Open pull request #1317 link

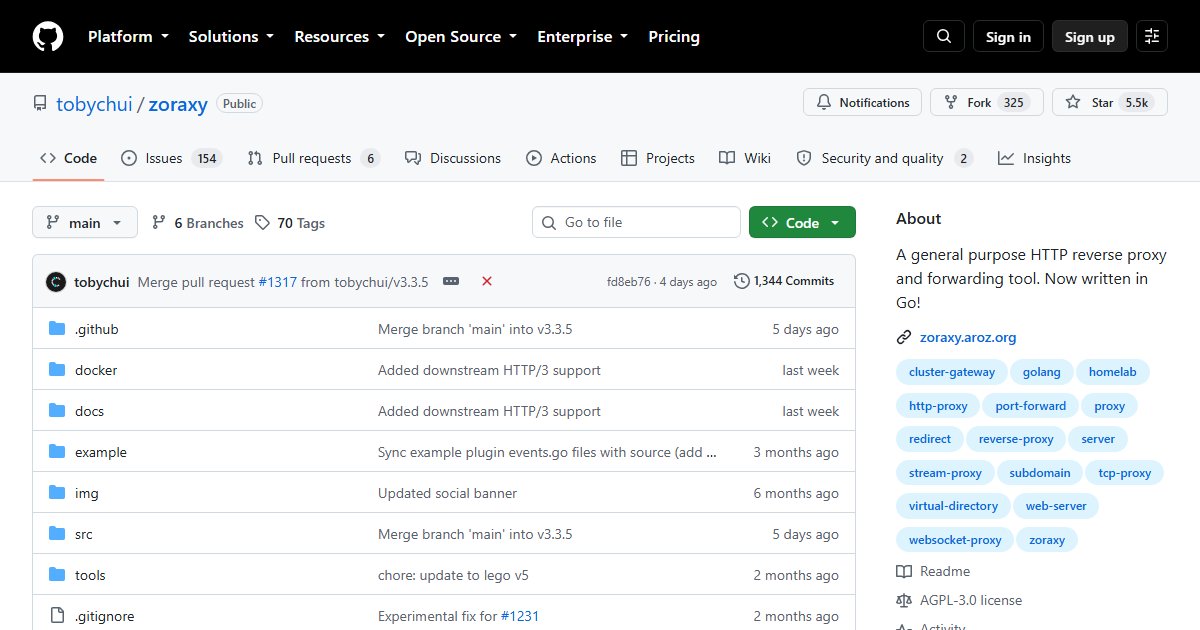(277, 282)
